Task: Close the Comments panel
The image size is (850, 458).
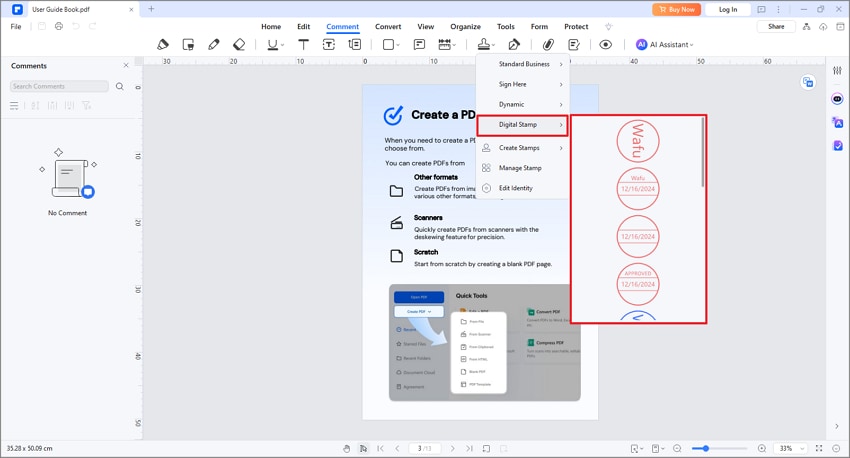Action: click(x=126, y=66)
